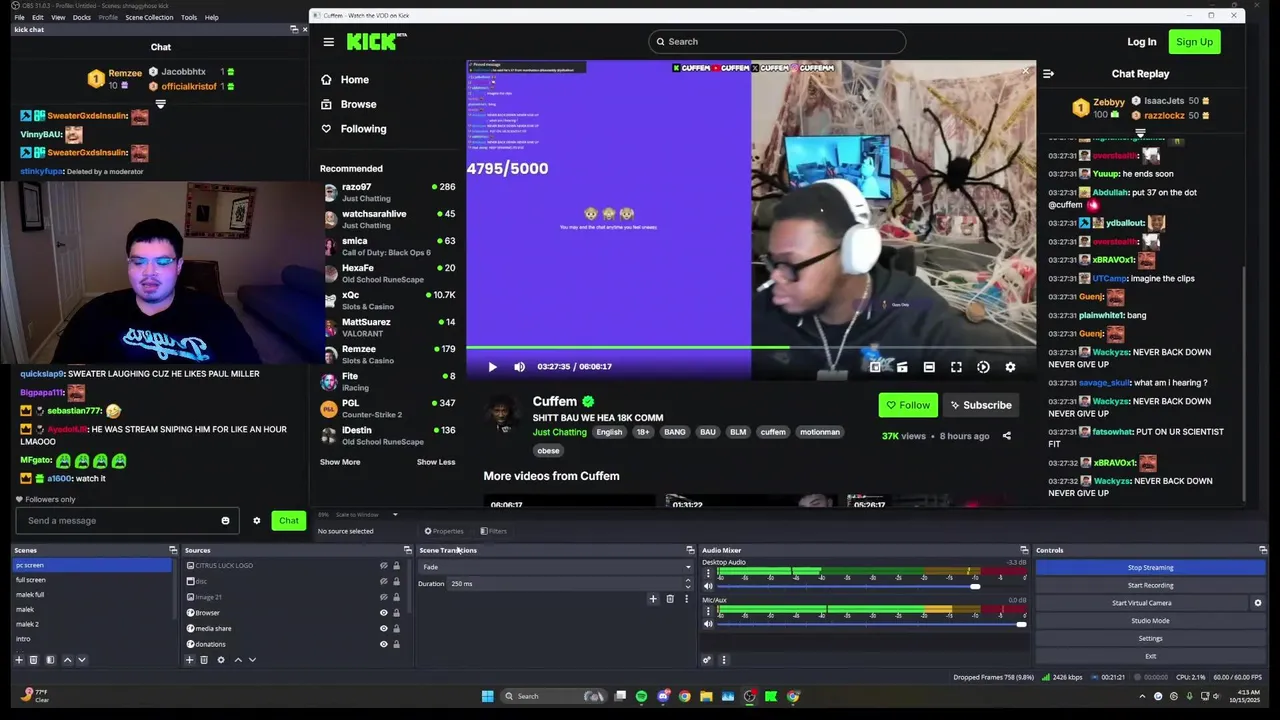Click the Sign Up button
This screenshot has width=1280, height=720.
point(1194,42)
